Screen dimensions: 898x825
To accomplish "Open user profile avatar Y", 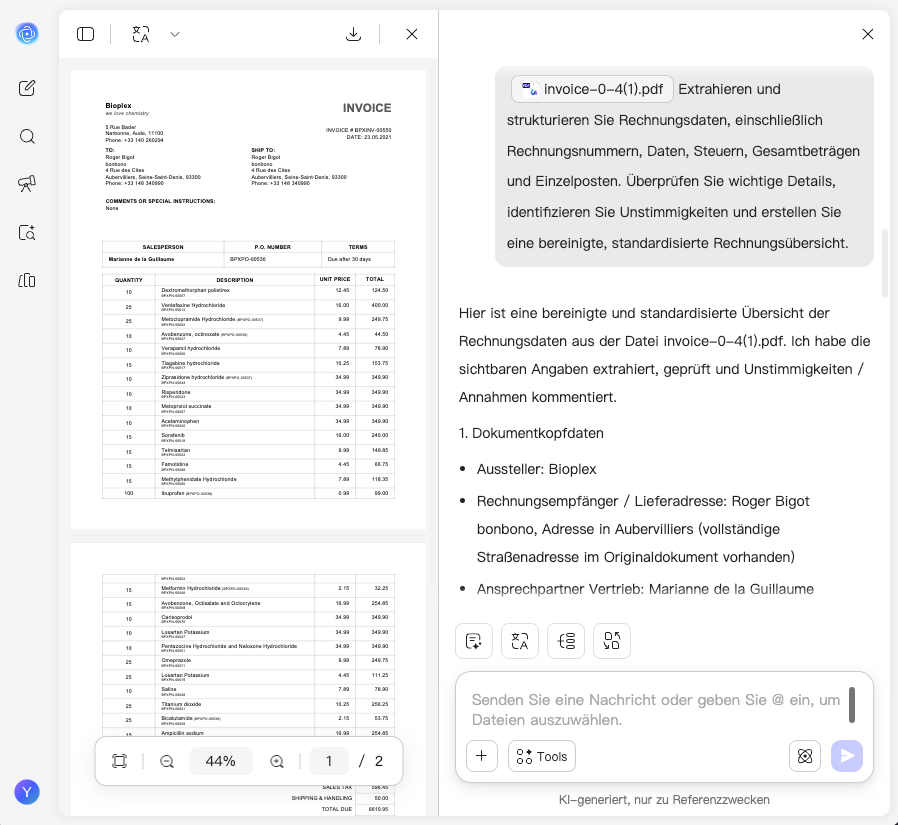I will coord(27,792).
